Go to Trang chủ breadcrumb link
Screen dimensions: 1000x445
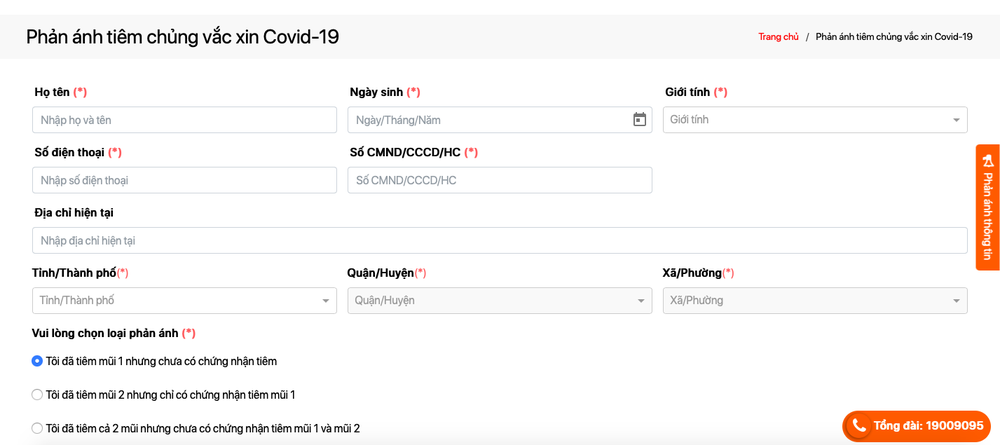pyautogui.click(x=778, y=37)
